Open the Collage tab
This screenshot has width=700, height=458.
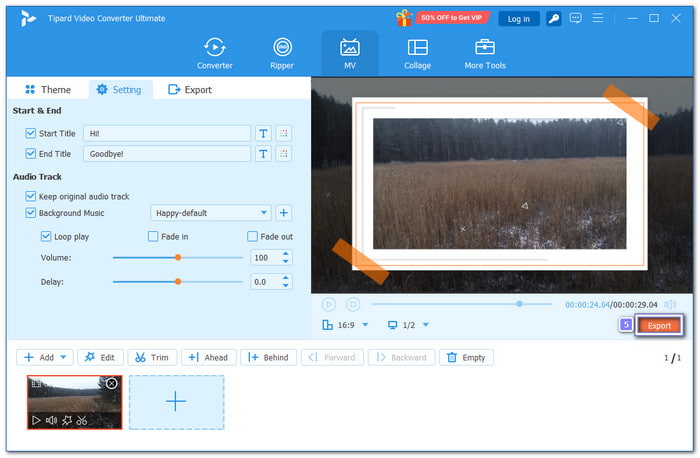418,53
